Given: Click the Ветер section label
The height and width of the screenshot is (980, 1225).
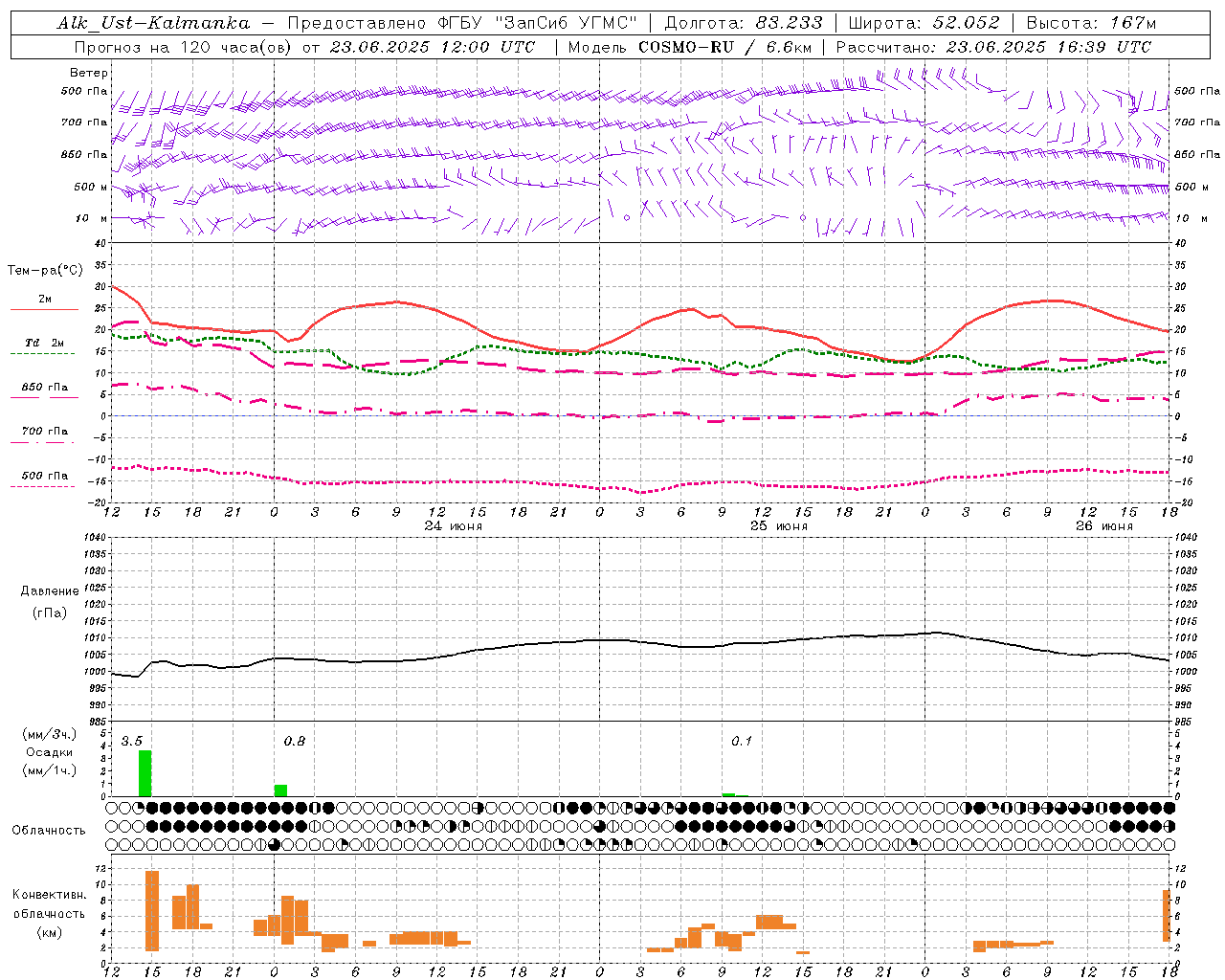Looking at the screenshot, I should (89, 73).
